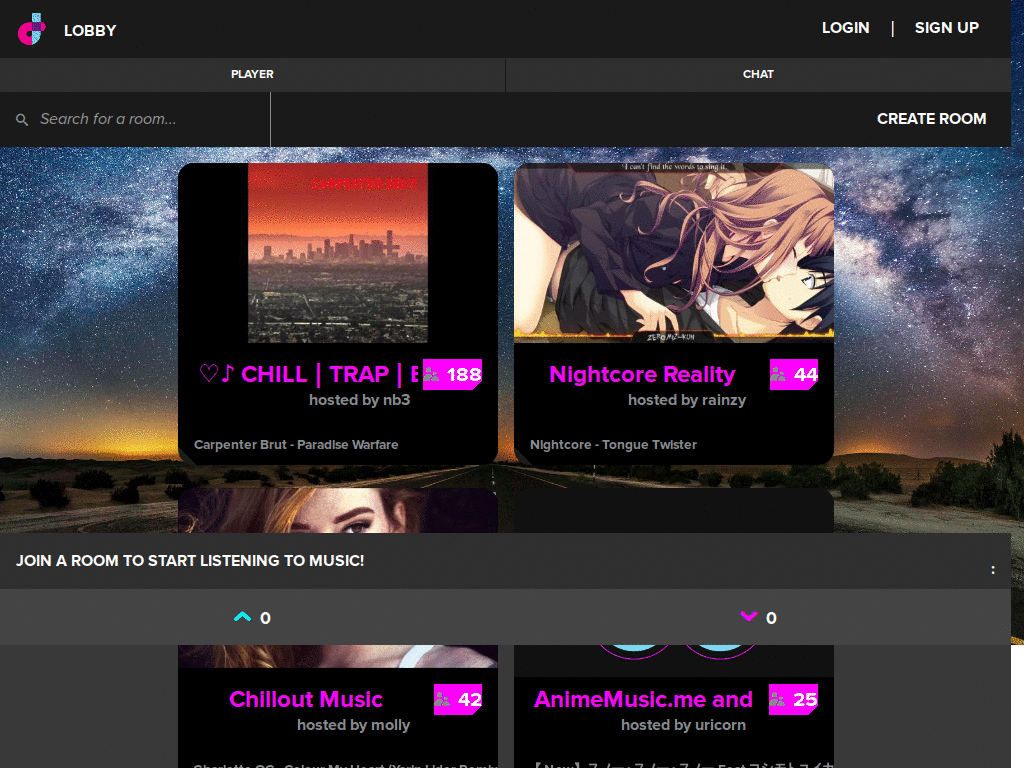Click the downvote arrow icon
The height and width of the screenshot is (768, 1024).
(748, 616)
